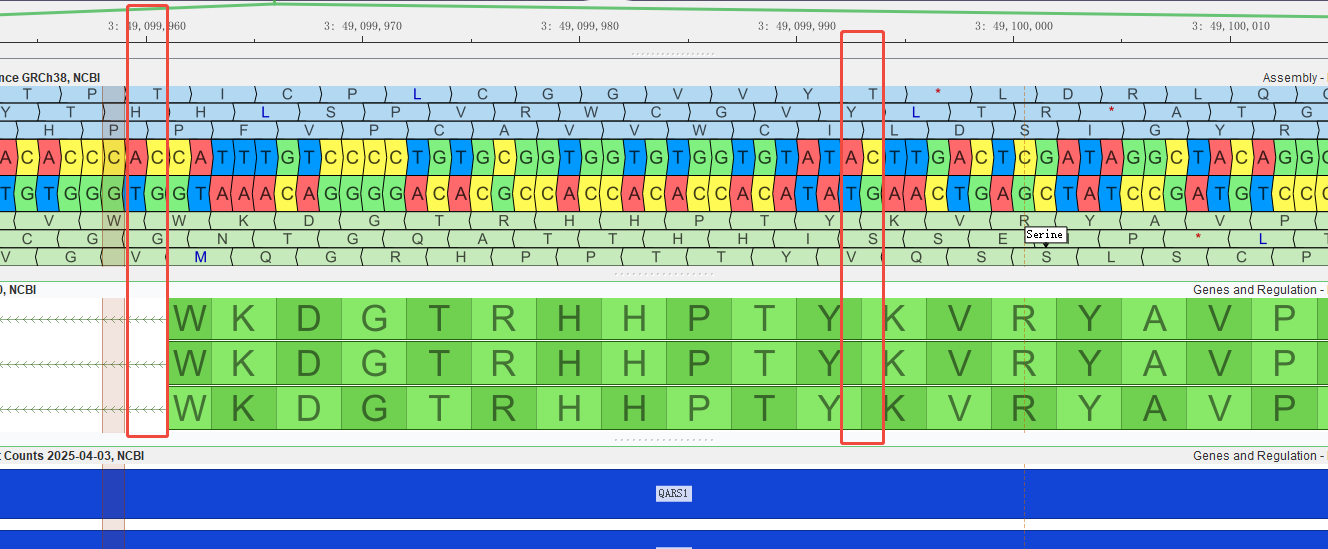This screenshot has height=549, width=1328.
Task: Select C nucleotide crossed by dashed orange line
Action: [1026, 156]
